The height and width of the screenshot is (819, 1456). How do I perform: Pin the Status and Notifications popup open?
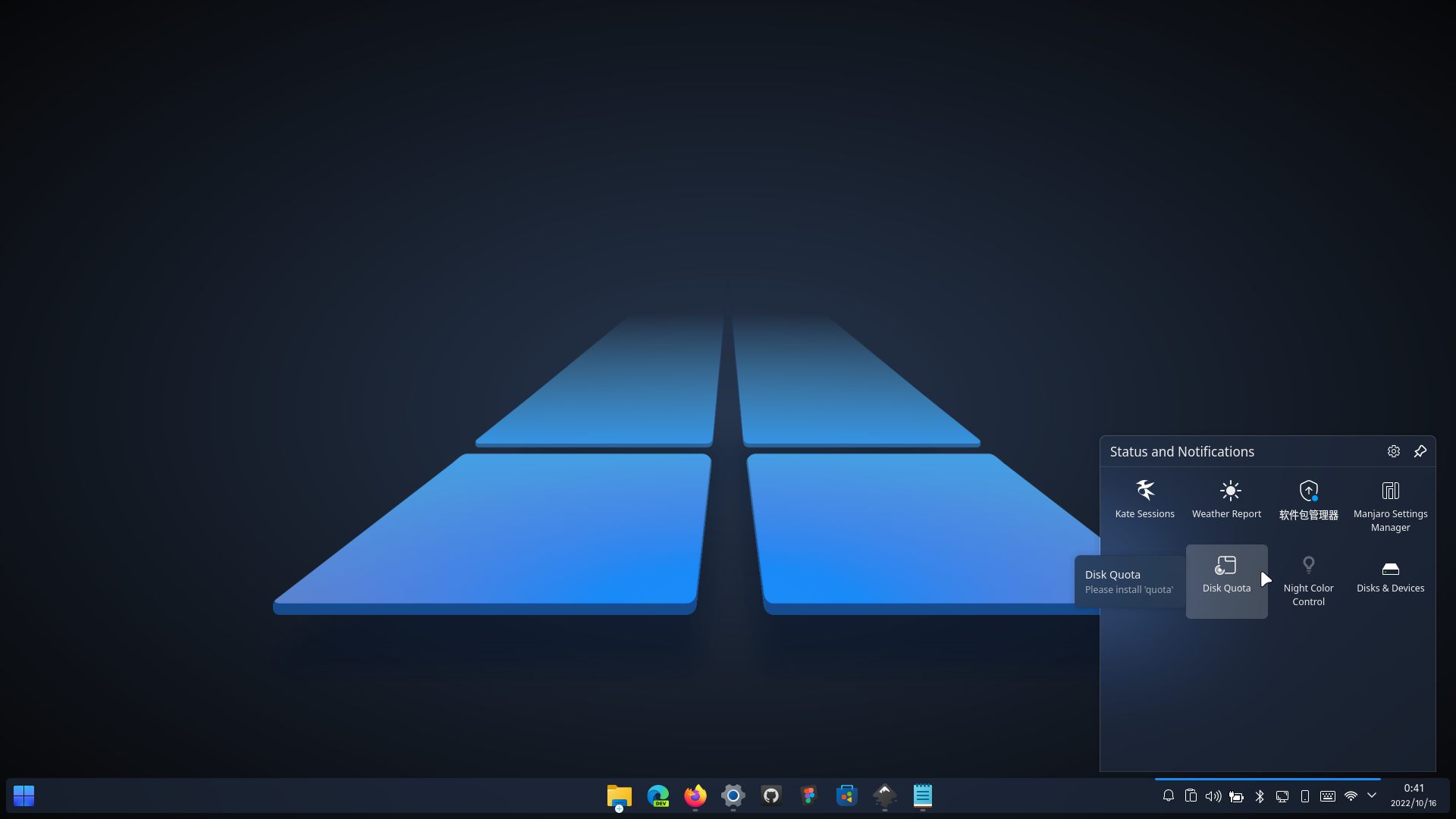1420,451
